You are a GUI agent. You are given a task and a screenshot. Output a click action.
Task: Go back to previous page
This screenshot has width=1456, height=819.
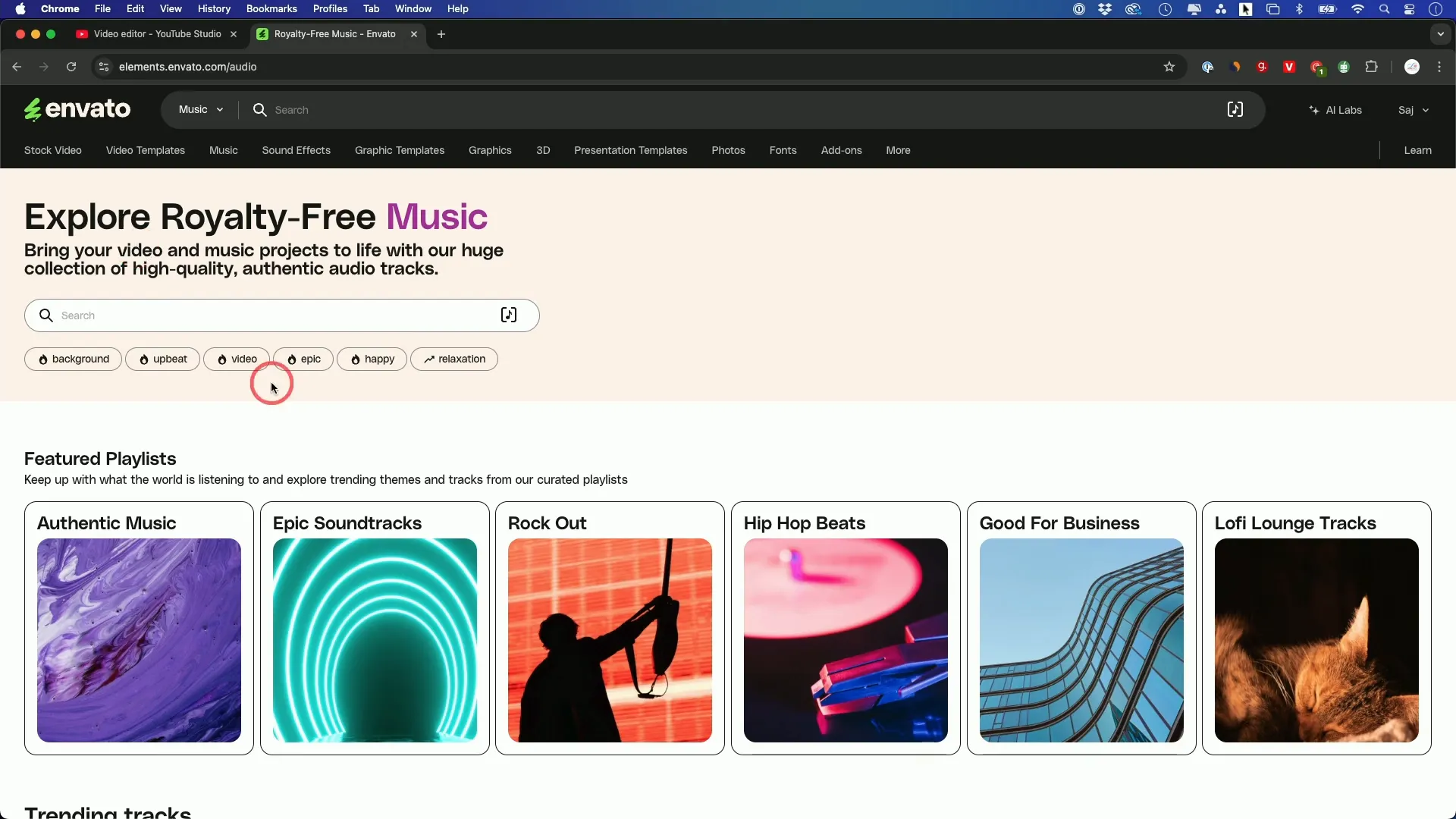[17, 67]
